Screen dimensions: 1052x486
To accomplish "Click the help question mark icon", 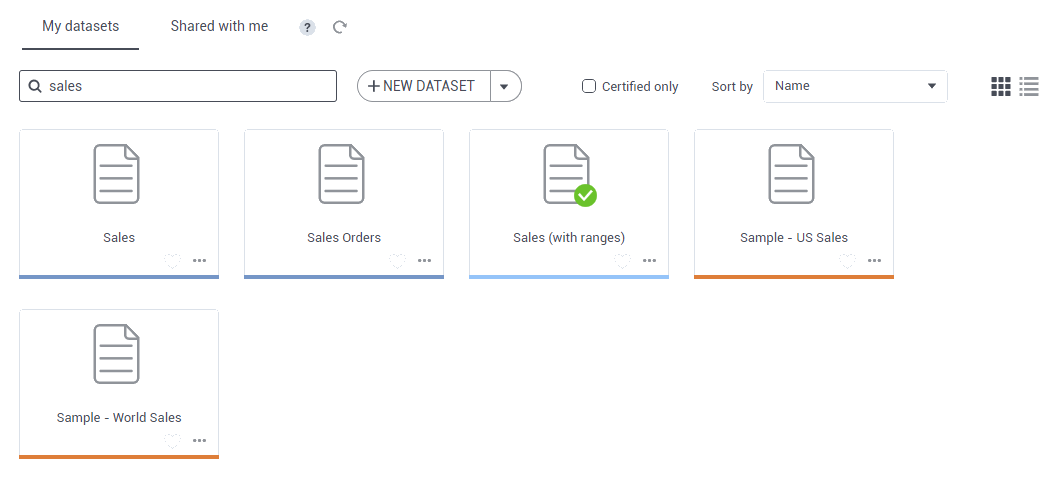I will coord(307,28).
